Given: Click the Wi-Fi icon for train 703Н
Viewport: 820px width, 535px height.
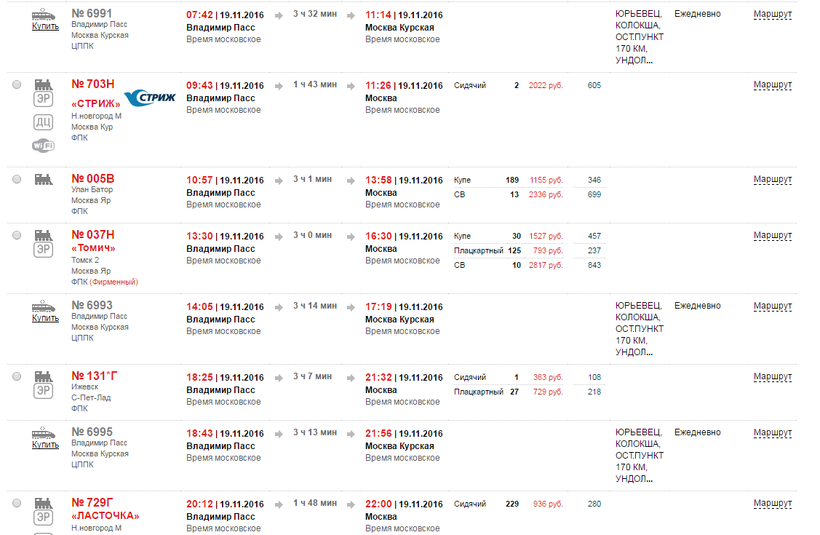Looking at the screenshot, I should 44,146.
